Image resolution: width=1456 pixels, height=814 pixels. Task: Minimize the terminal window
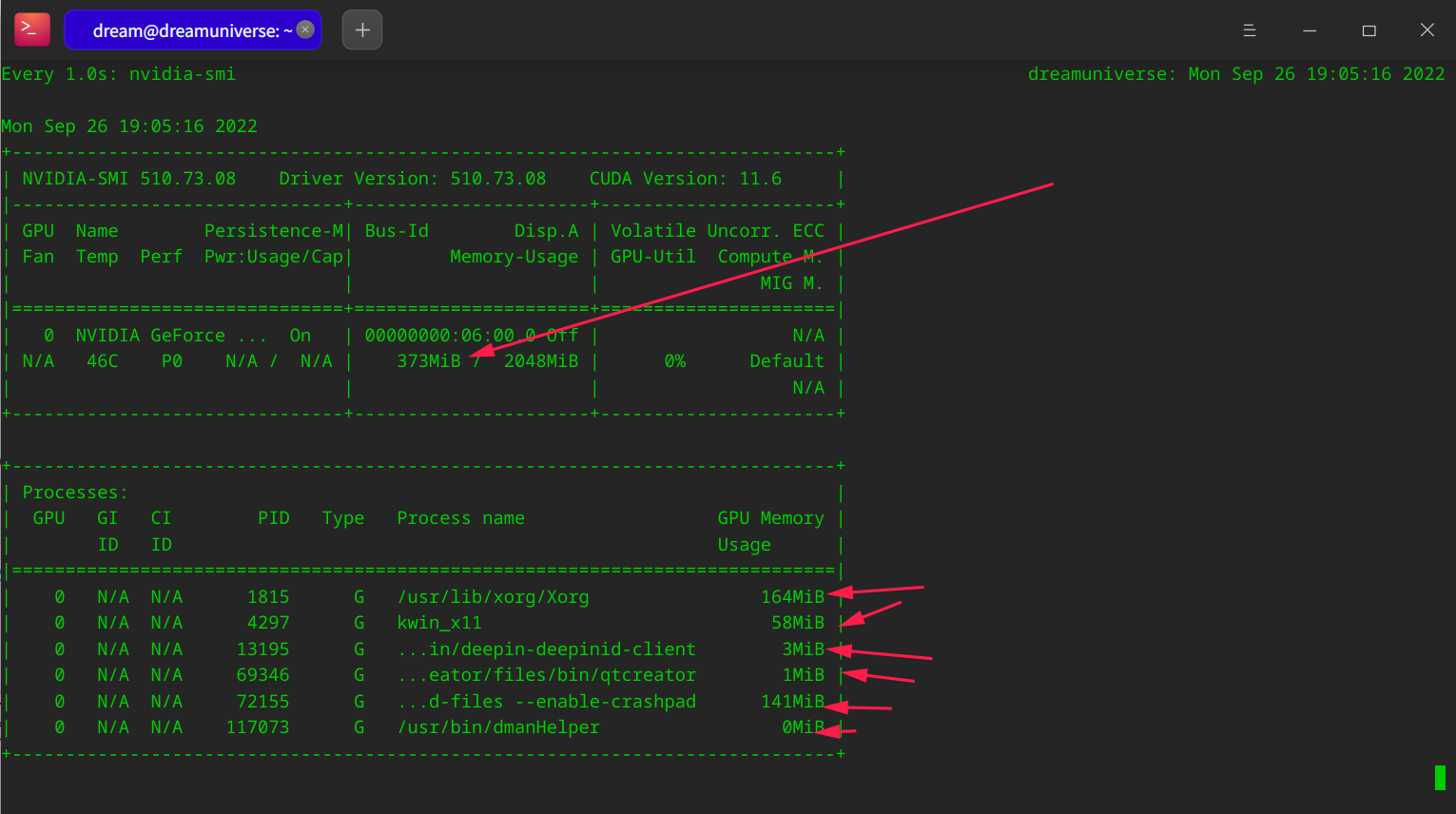(1310, 30)
